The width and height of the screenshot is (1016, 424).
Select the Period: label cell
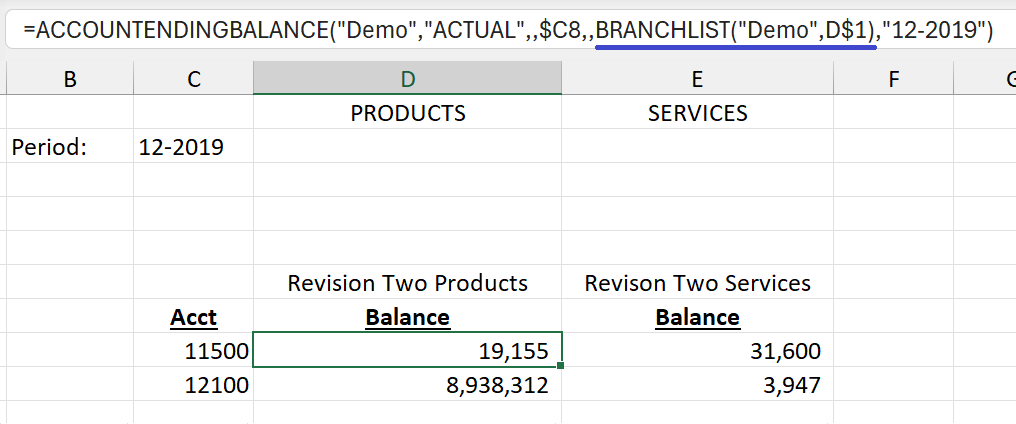(70, 147)
